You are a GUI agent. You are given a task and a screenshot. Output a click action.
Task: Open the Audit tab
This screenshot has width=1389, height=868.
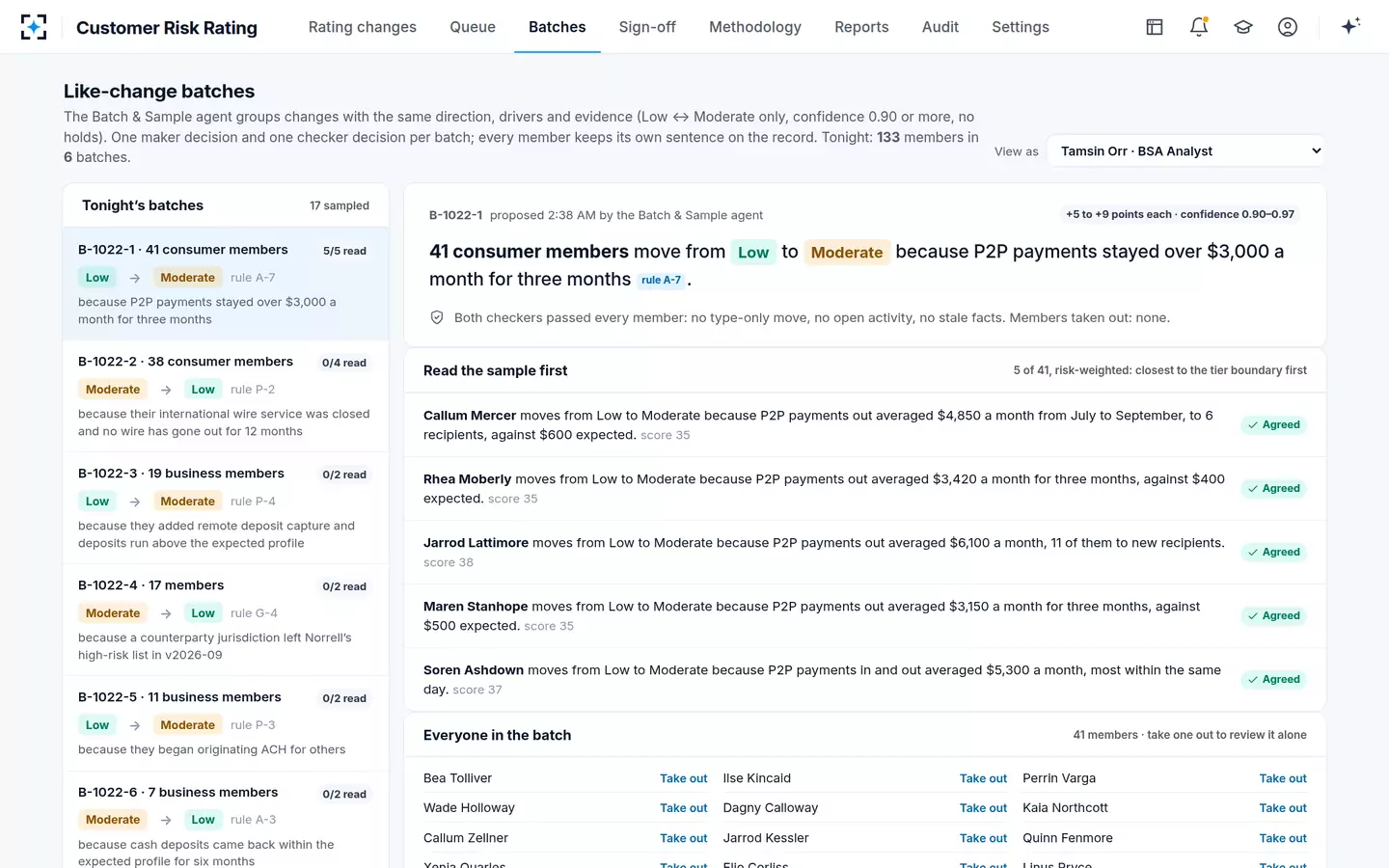pyautogui.click(x=940, y=27)
